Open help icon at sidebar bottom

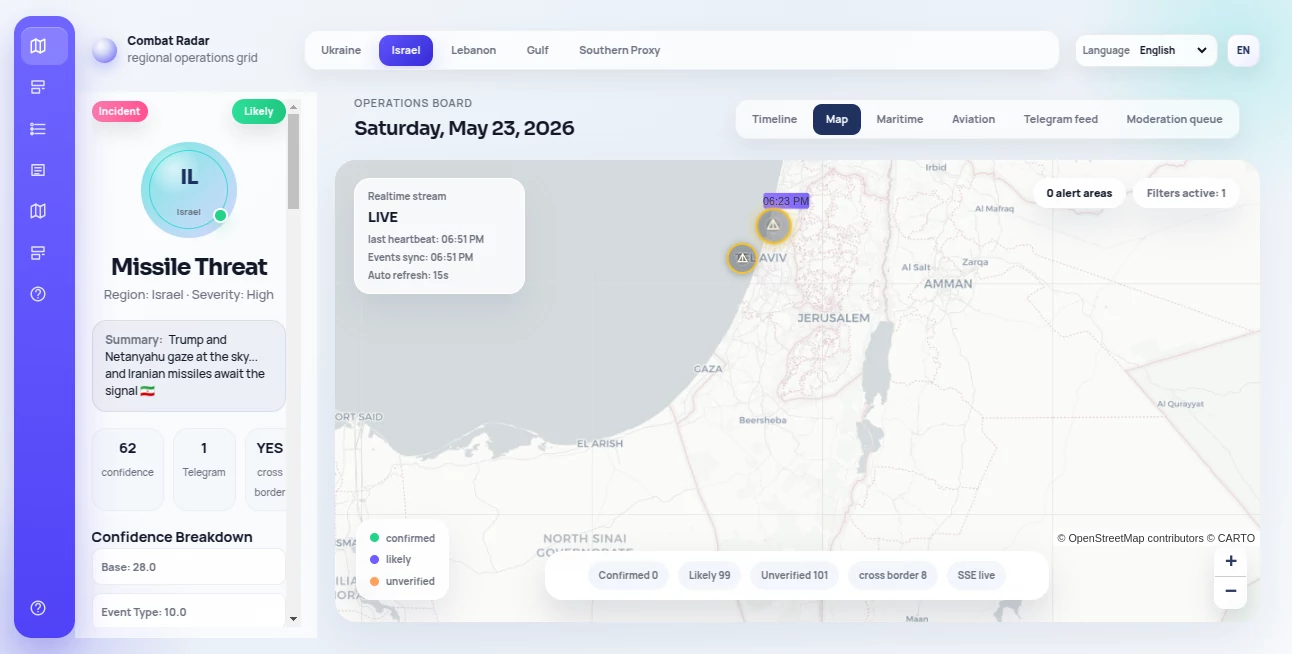coord(38,608)
